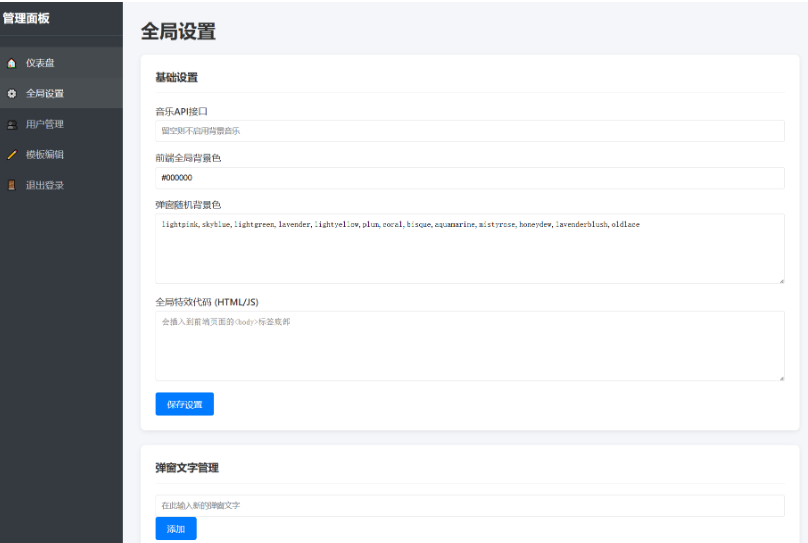Click the 添加 button

pyautogui.click(x=176, y=529)
